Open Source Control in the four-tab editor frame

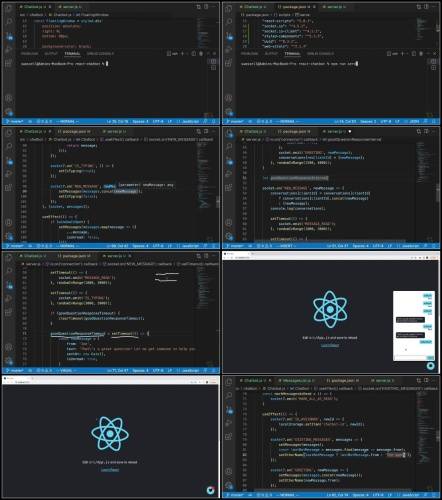(229, 410)
